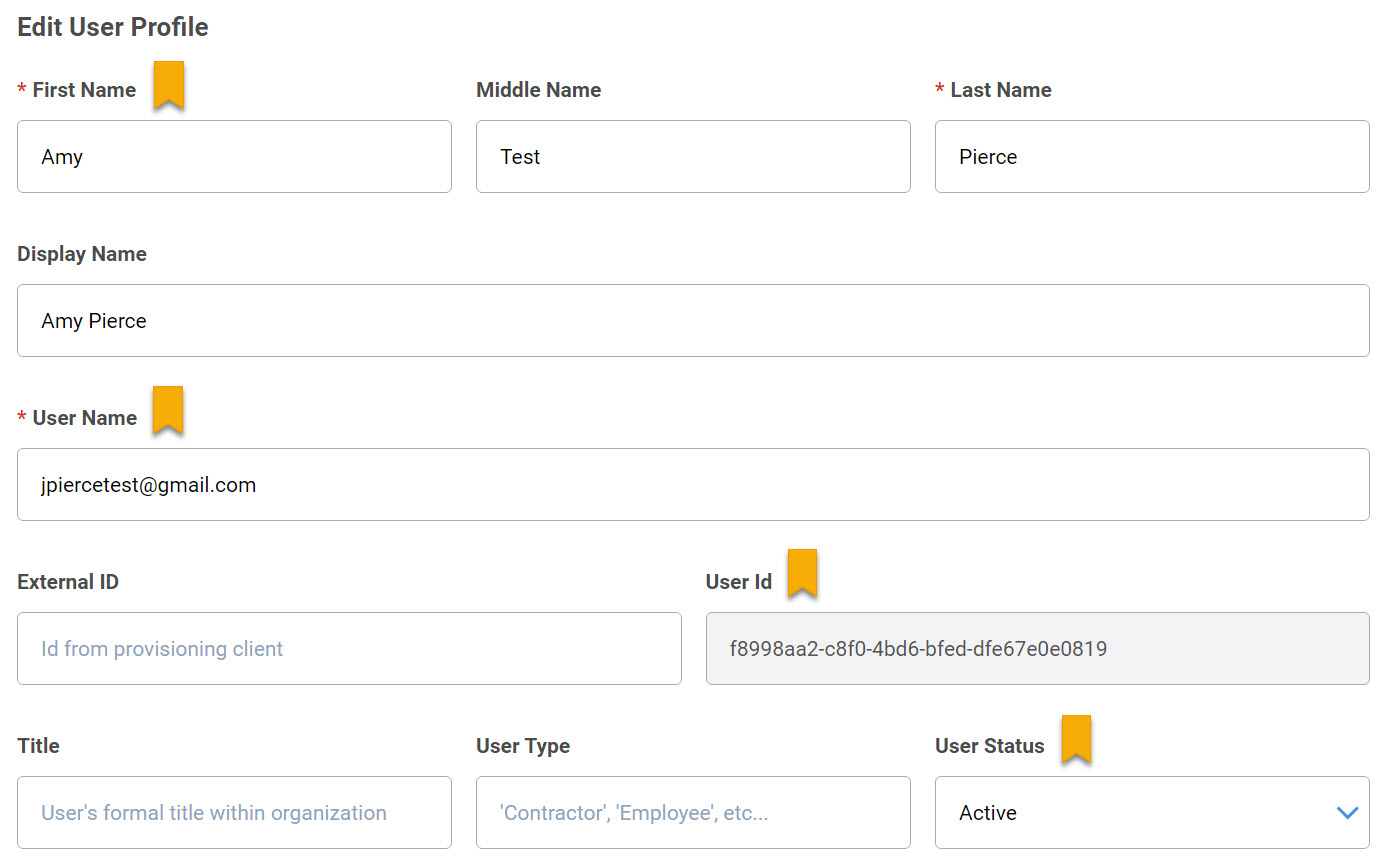Focus the Last Name field containing Pierce
Screen dimensions: 1385x863
[x=1152, y=156]
